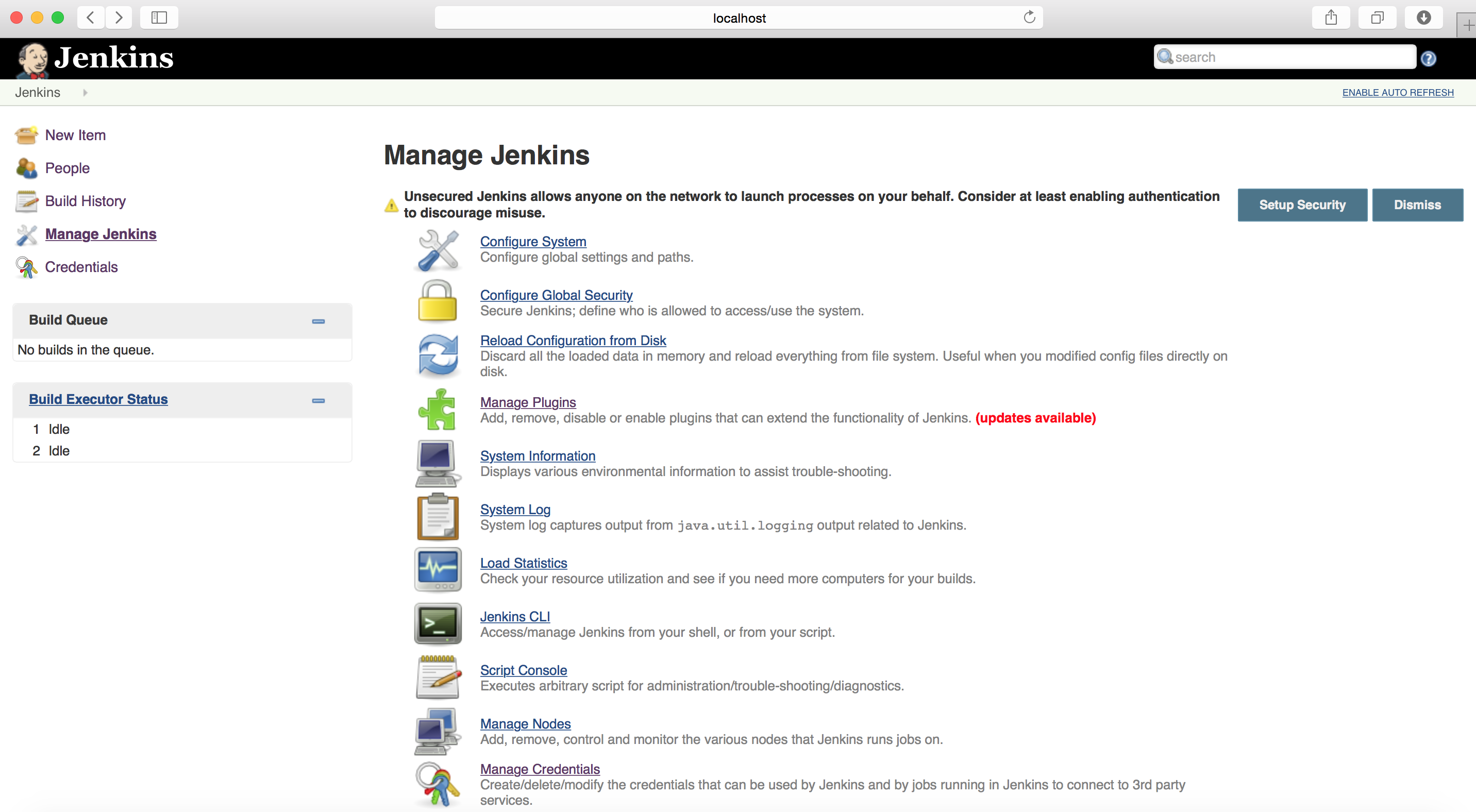Open Credentials from sidebar
The width and height of the screenshot is (1476, 812).
[x=81, y=267]
